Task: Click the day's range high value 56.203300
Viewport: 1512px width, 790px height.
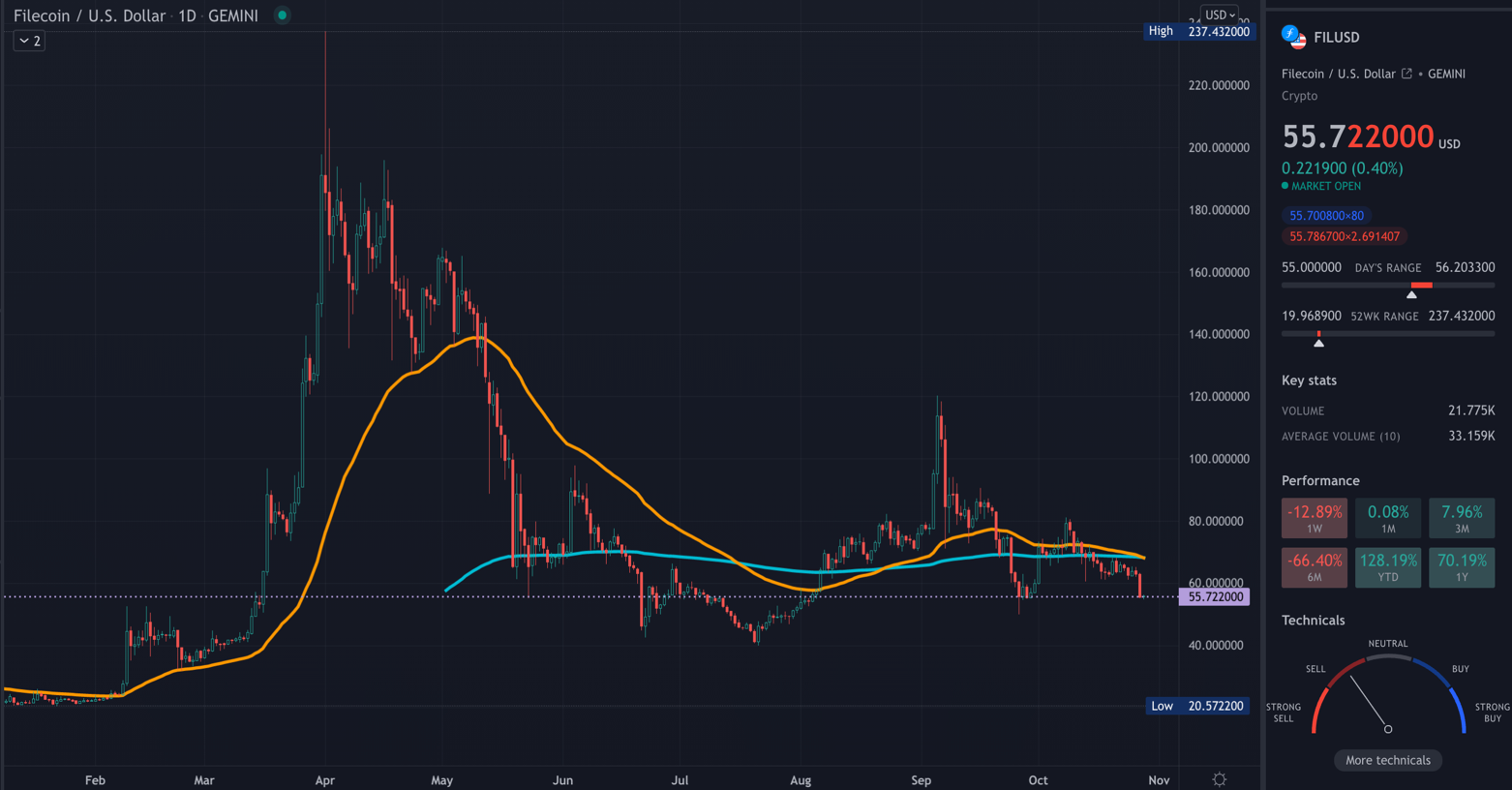Action: click(1465, 267)
